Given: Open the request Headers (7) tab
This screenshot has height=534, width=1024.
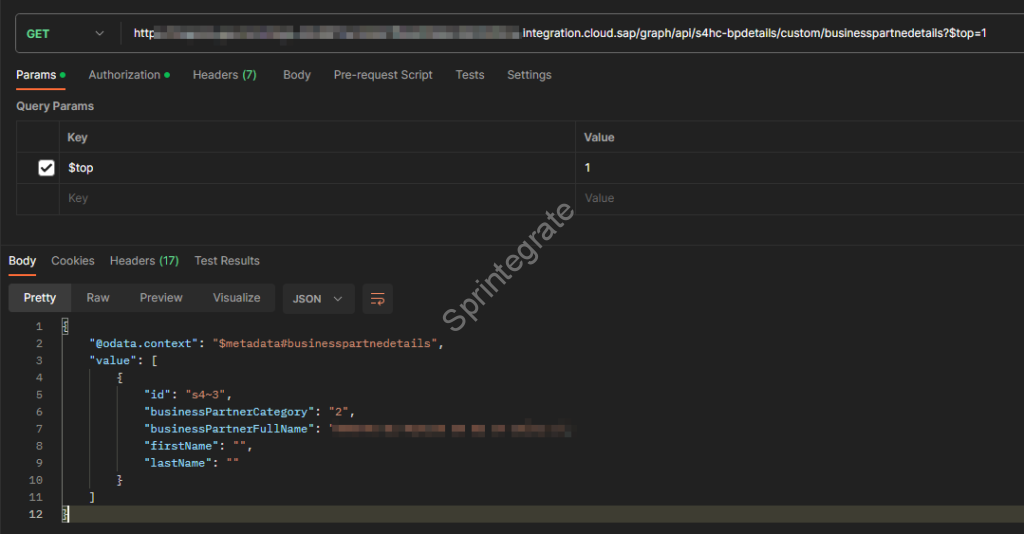Looking at the screenshot, I should pyautogui.click(x=224, y=75).
